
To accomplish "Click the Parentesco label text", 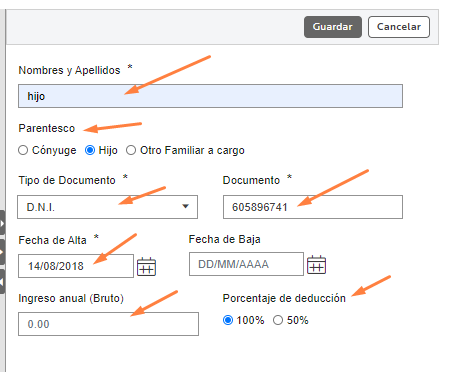I will (47, 128).
